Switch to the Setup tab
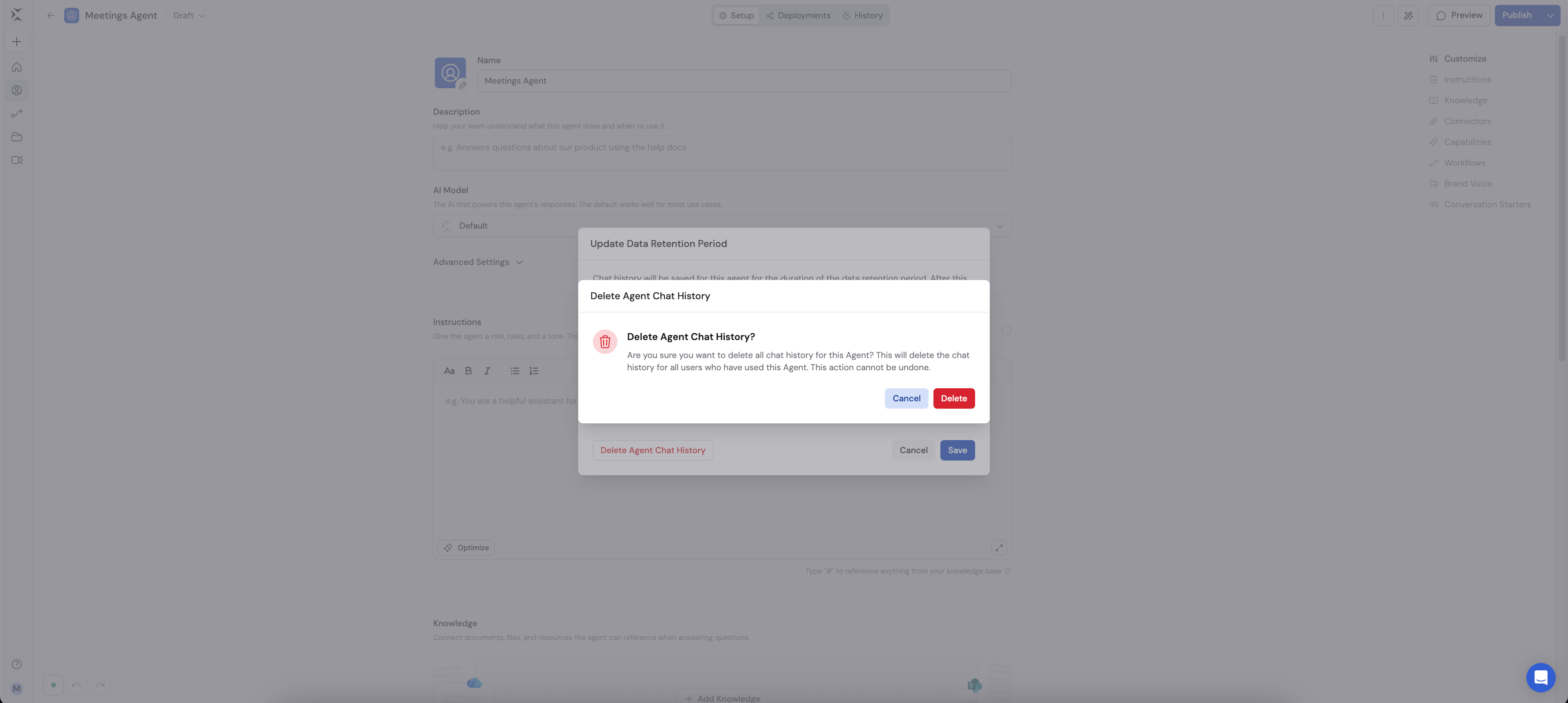Screen dimensions: 1568x703 point(736,15)
